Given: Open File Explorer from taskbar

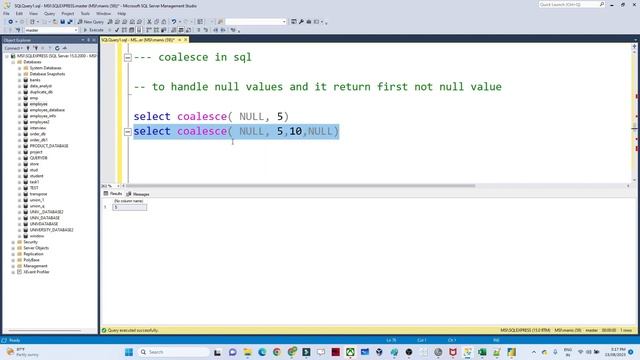Looking at the screenshot, I should coord(247,352).
